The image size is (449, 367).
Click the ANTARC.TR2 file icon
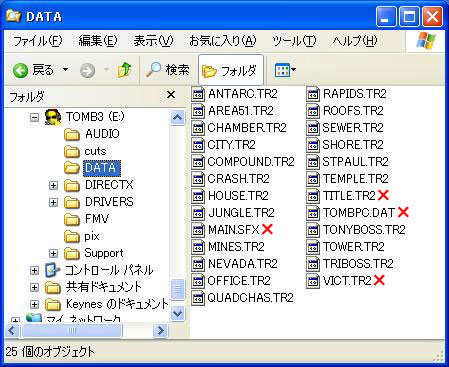(198, 94)
